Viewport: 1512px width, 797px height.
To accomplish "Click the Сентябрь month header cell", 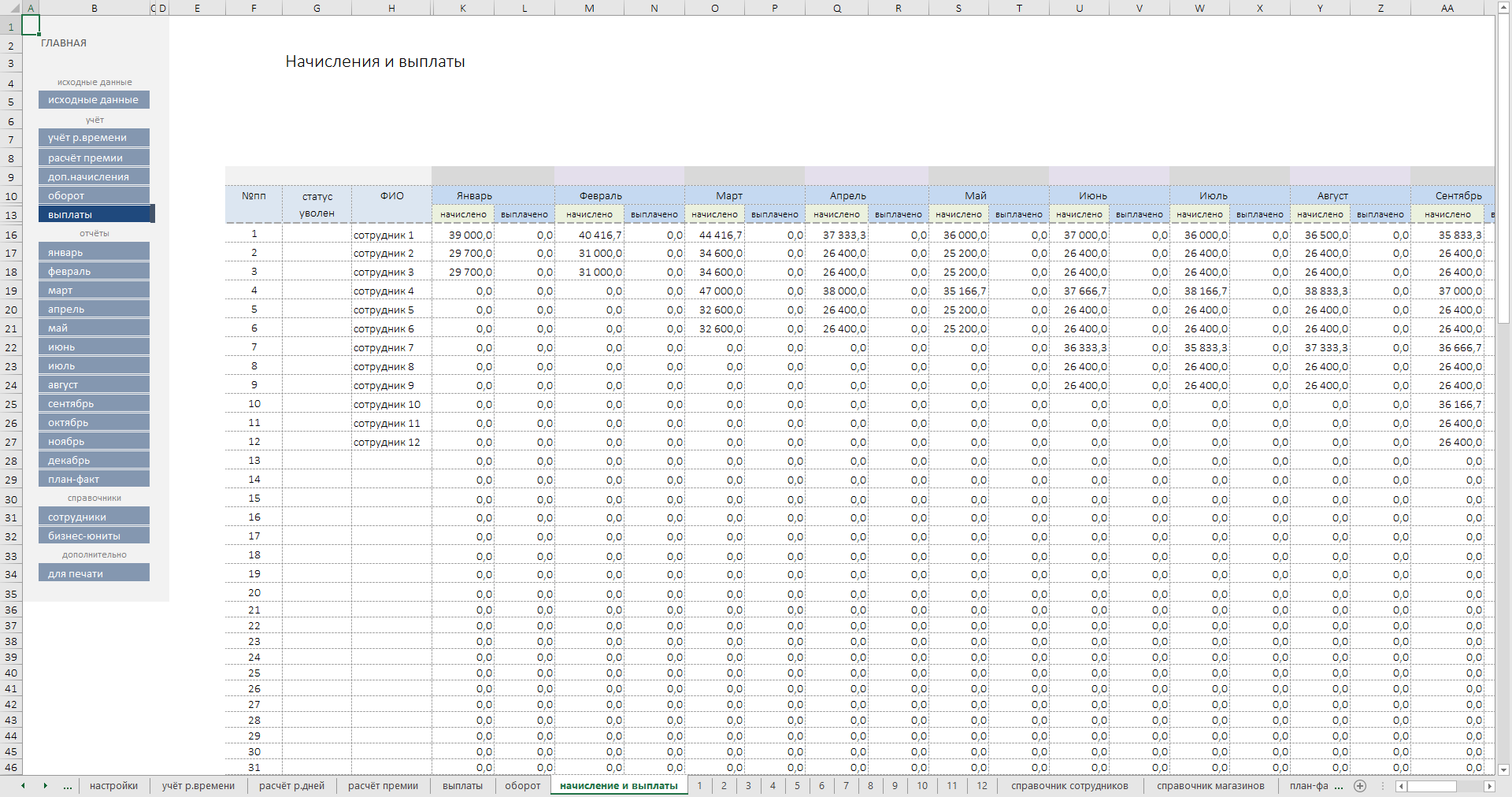I will pos(1452,195).
